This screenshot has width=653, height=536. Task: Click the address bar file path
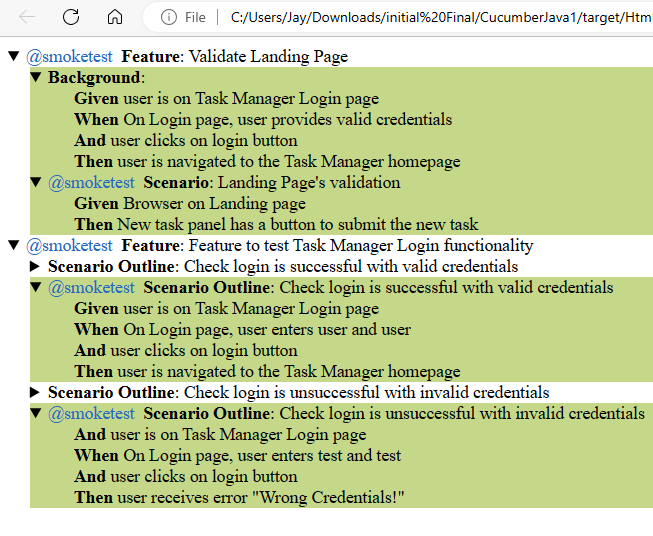click(x=440, y=17)
